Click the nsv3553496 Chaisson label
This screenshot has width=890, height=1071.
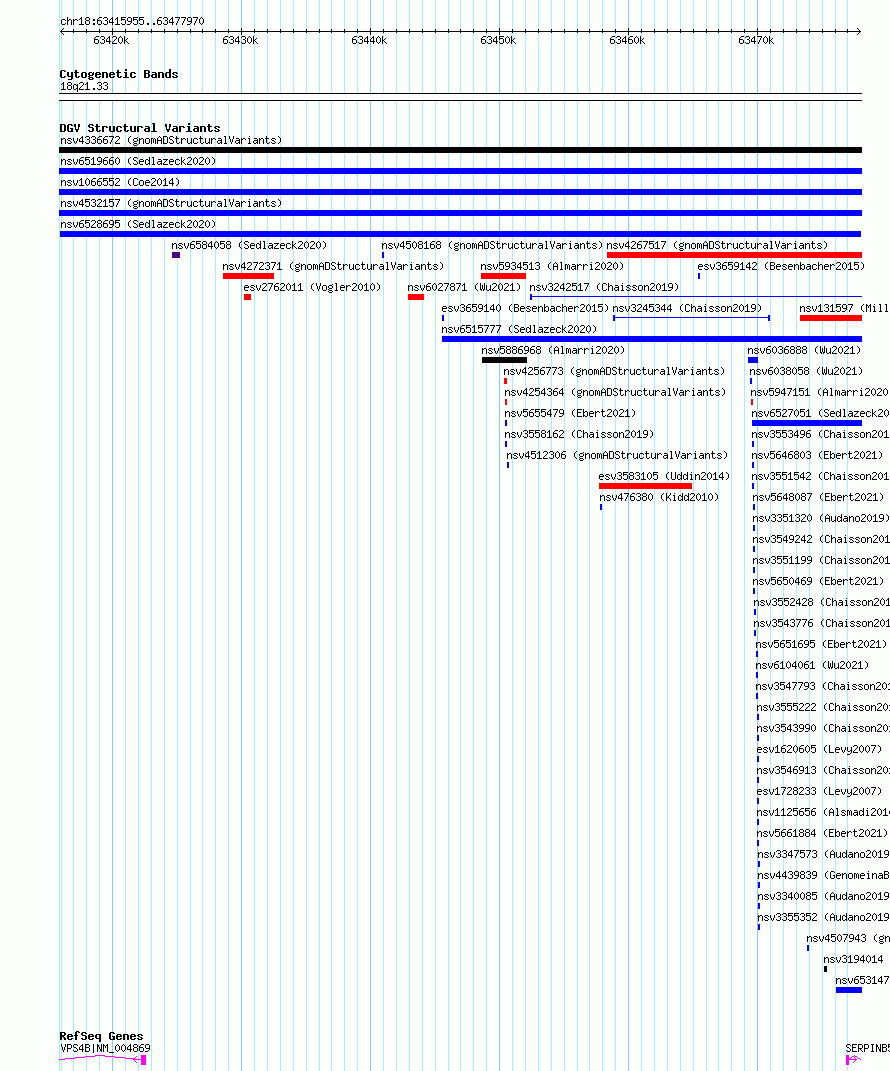[x=820, y=434]
